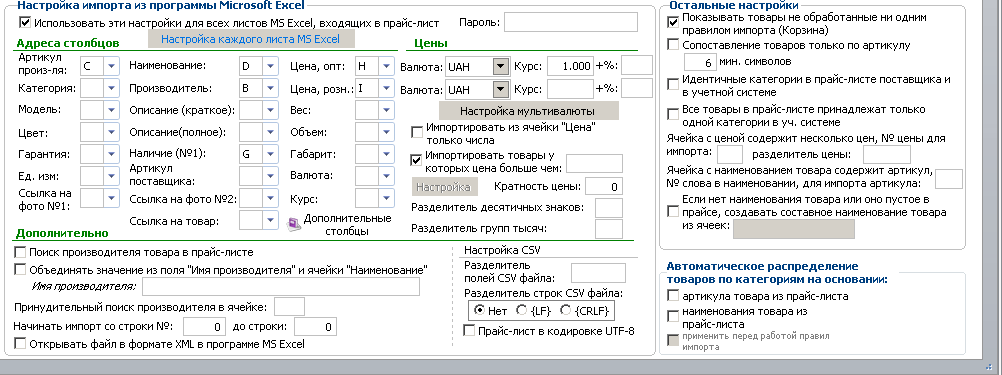Click Разделитель полей CSV файла field

pyautogui.click(x=598, y=273)
